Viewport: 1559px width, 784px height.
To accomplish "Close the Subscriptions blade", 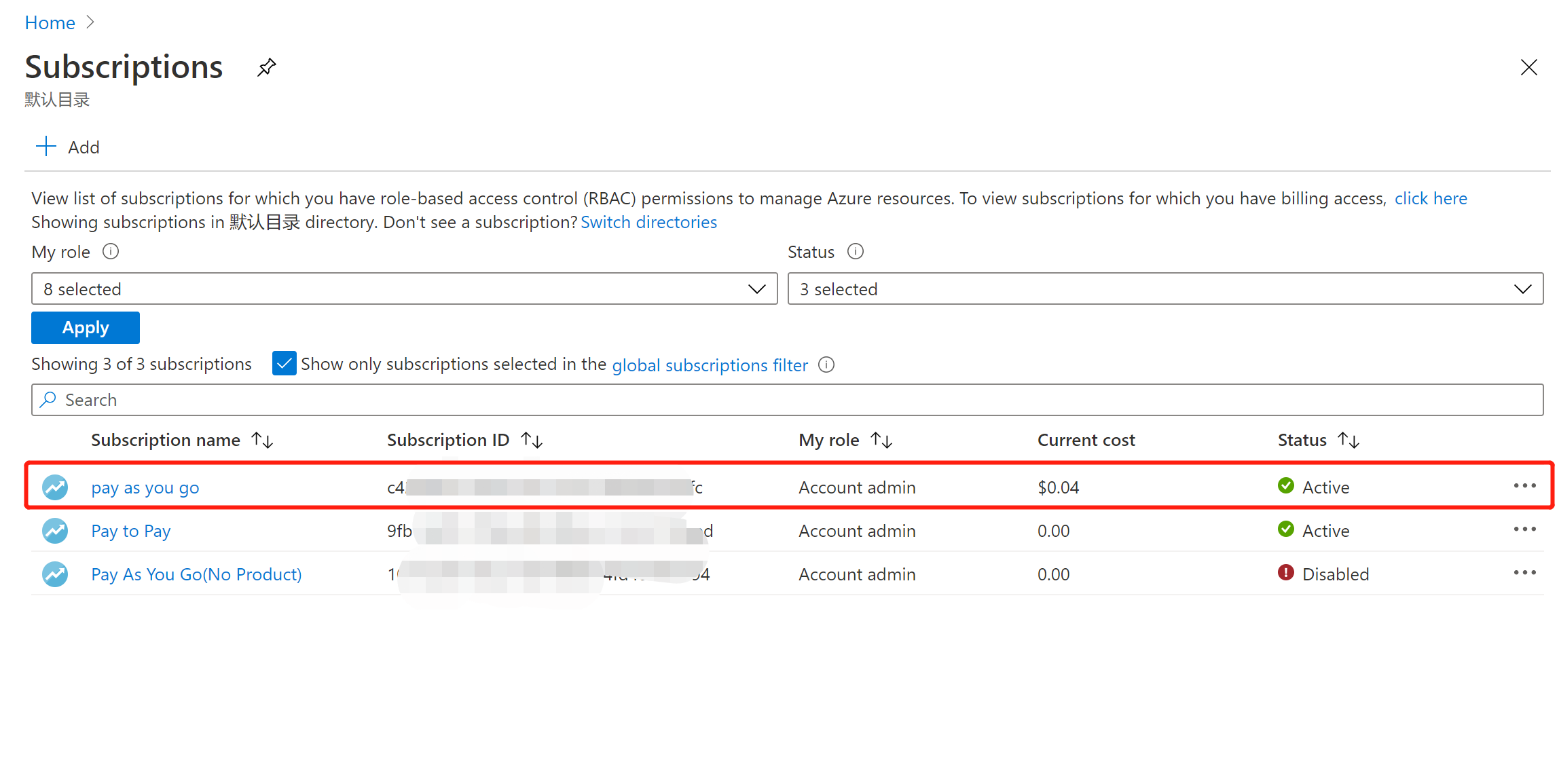I will click(1528, 67).
